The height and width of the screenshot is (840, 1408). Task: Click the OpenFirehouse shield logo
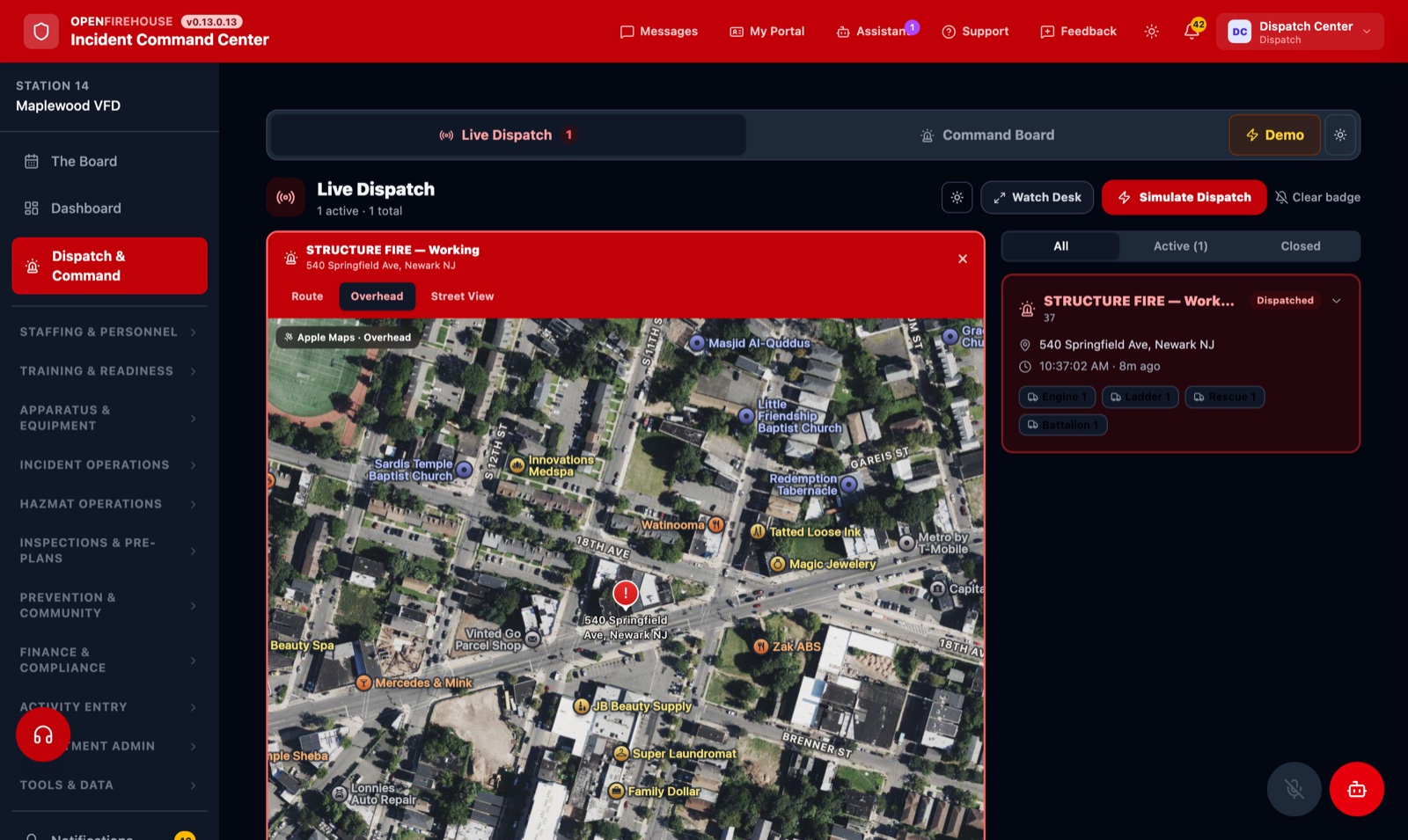coord(40,32)
